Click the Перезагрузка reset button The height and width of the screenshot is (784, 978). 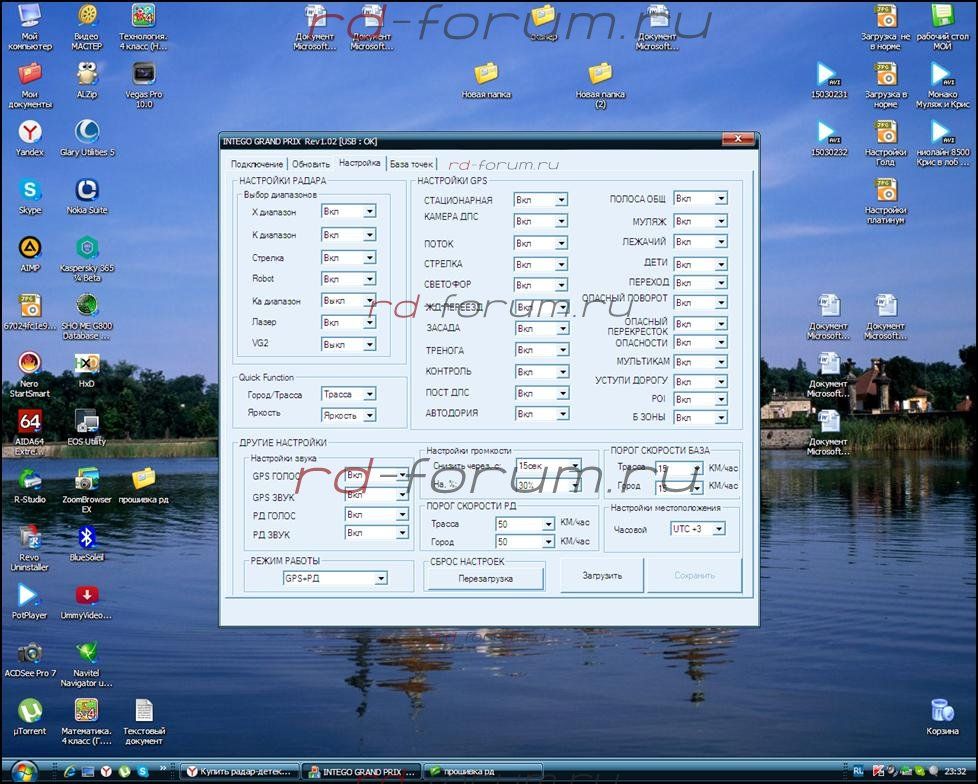485,579
